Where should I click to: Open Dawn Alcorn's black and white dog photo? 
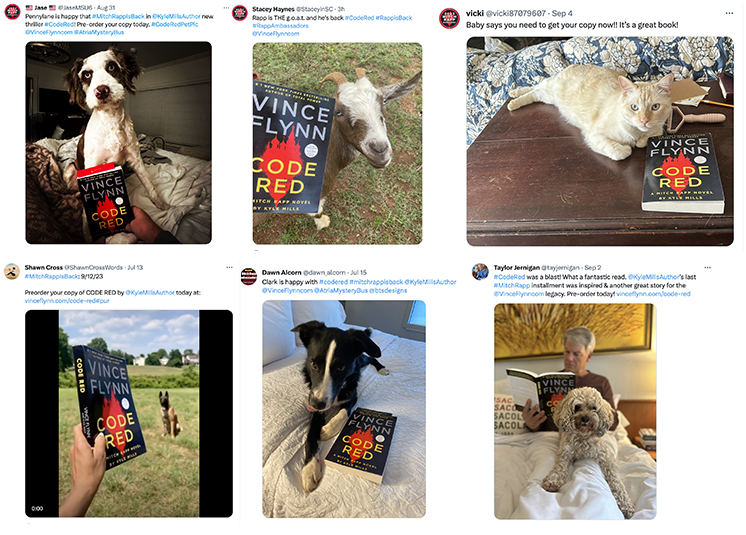coord(344,409)
